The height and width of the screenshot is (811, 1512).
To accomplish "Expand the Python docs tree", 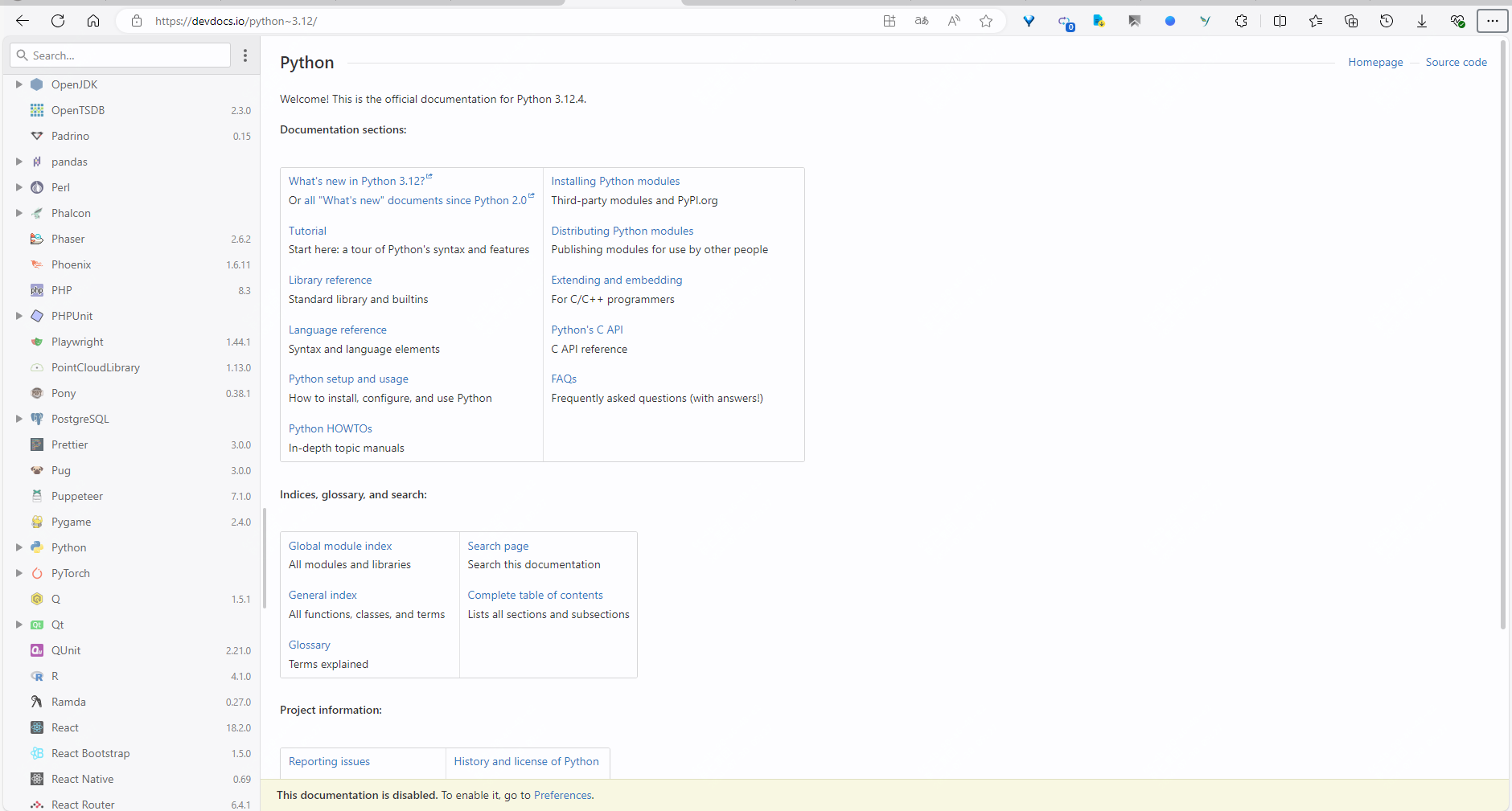I will pos(18,547).
